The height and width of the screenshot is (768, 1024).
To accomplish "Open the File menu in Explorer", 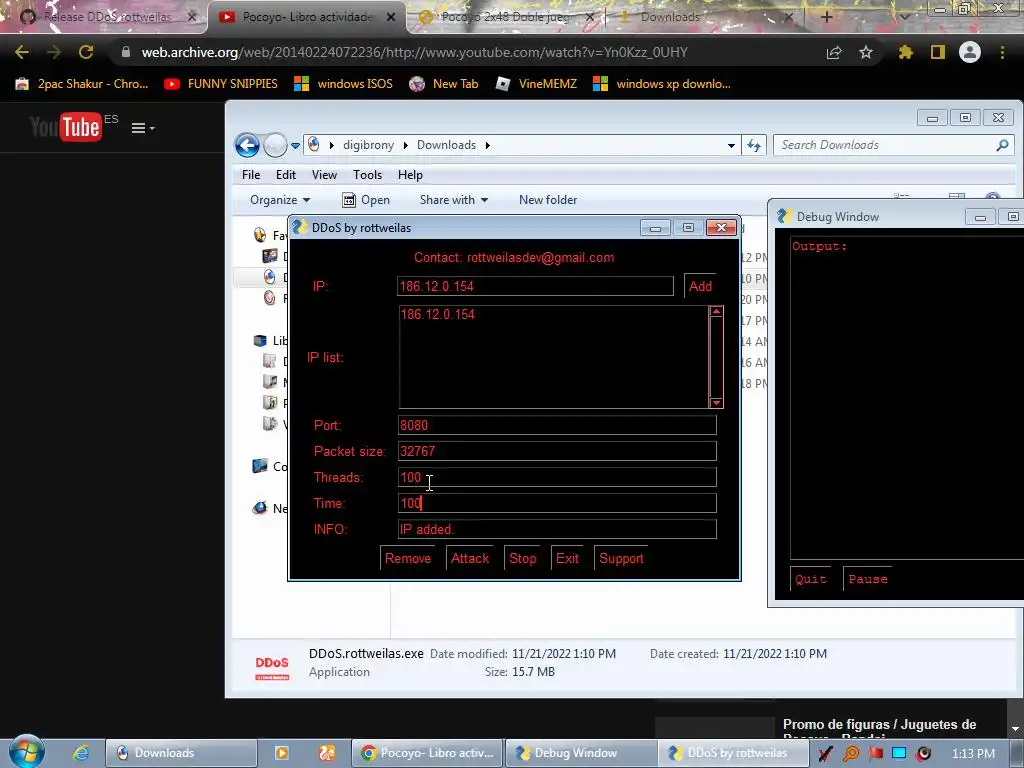I will 251,174.
